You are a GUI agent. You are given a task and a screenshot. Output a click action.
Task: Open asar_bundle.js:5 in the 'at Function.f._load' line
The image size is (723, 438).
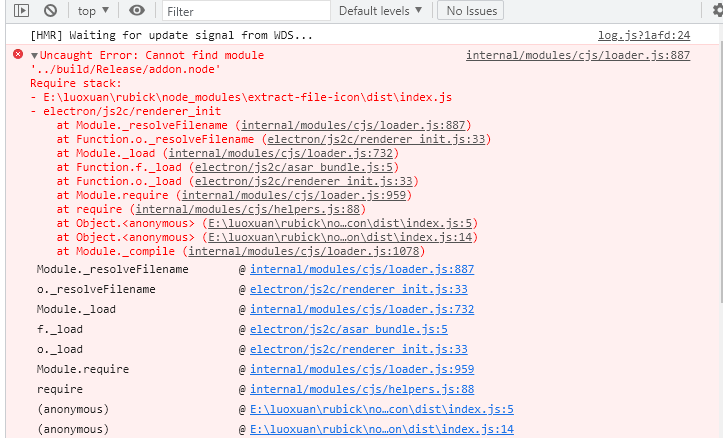pos(294,167)
